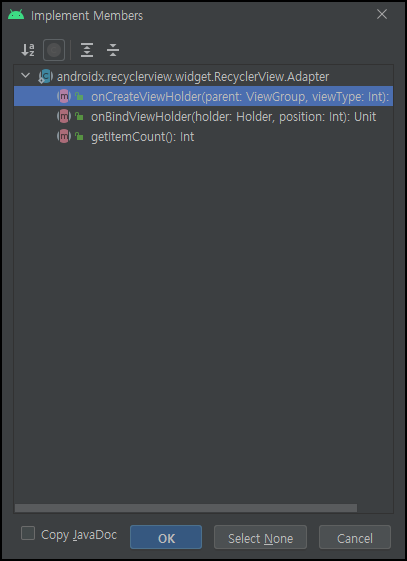
Task: Enable Copy JavaDoc checkbox
Action: [x=28, y=533]
